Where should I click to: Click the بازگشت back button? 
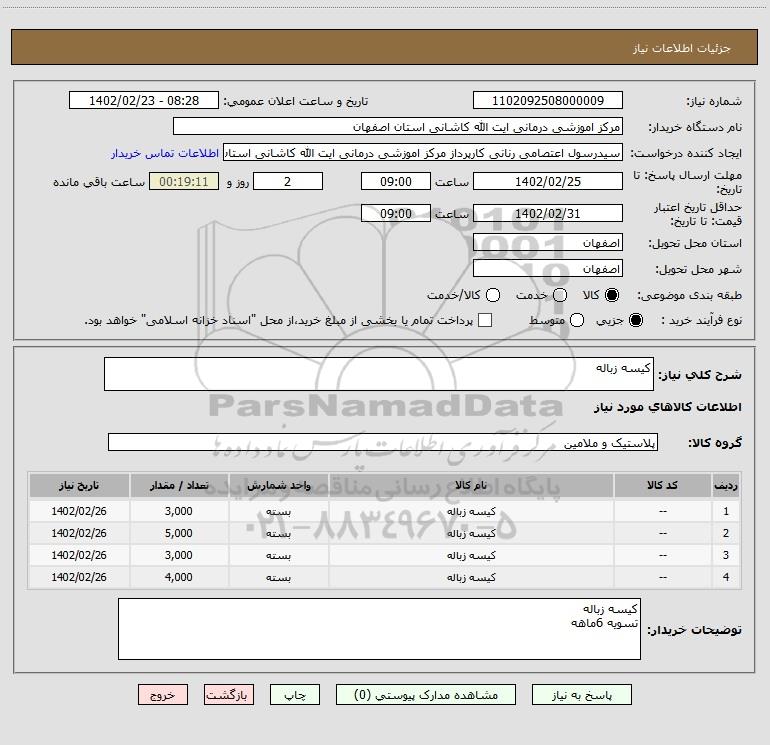[x=229, y=695]
